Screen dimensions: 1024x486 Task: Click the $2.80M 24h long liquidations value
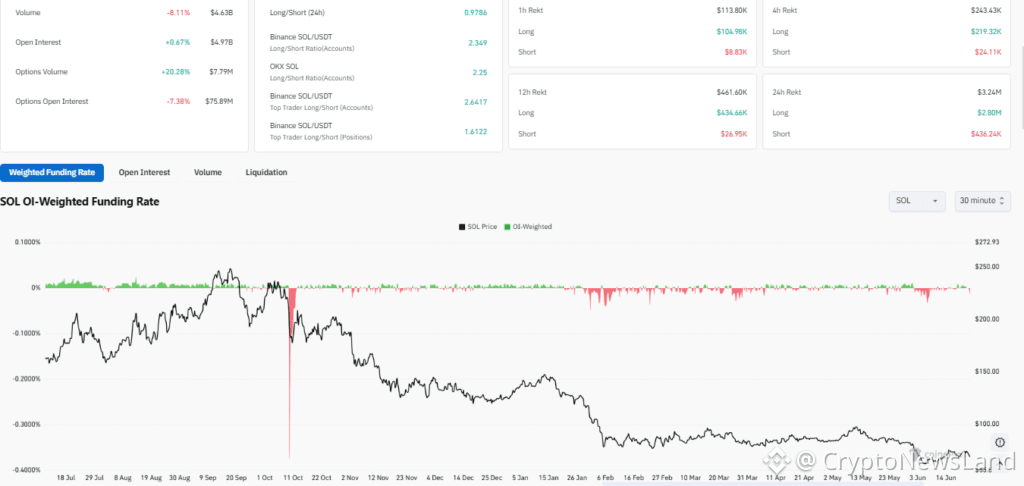pyautogui.click(x=990, y=113)
